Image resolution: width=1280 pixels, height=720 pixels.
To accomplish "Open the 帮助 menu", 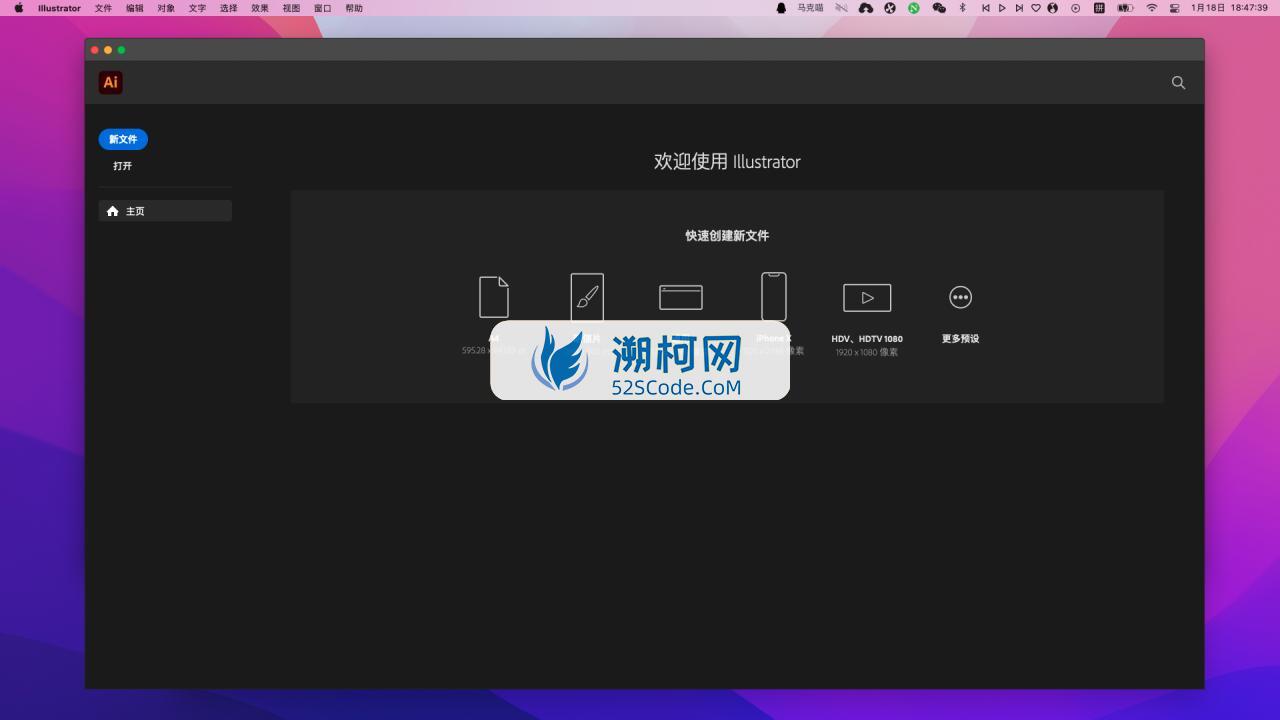I will [x=354, y=8].
